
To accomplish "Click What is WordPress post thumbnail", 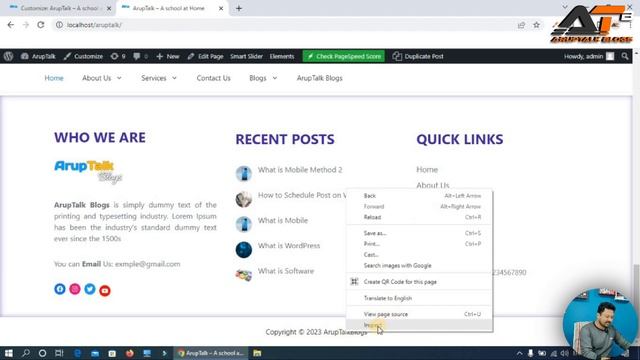I will [244, 249].
